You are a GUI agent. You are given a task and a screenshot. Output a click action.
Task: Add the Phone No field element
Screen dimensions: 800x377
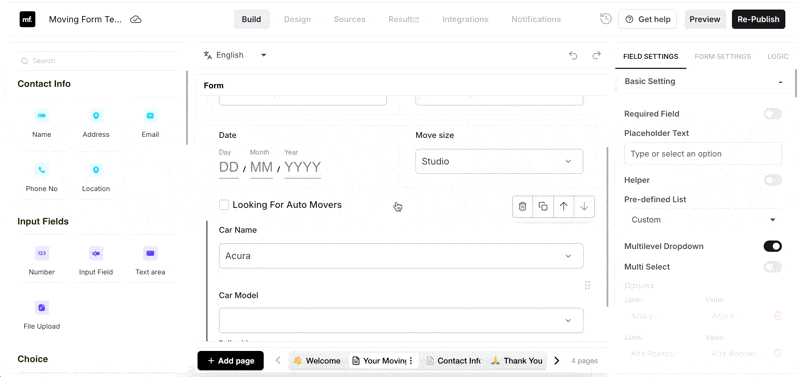42,177
